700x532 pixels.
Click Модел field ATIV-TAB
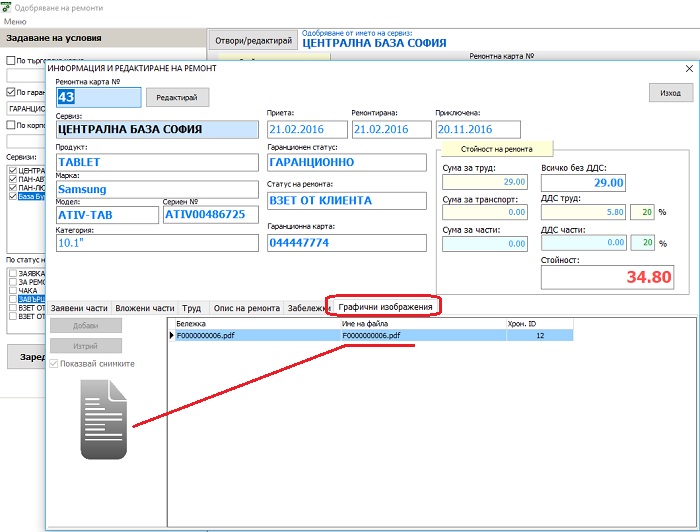(107, 215)
